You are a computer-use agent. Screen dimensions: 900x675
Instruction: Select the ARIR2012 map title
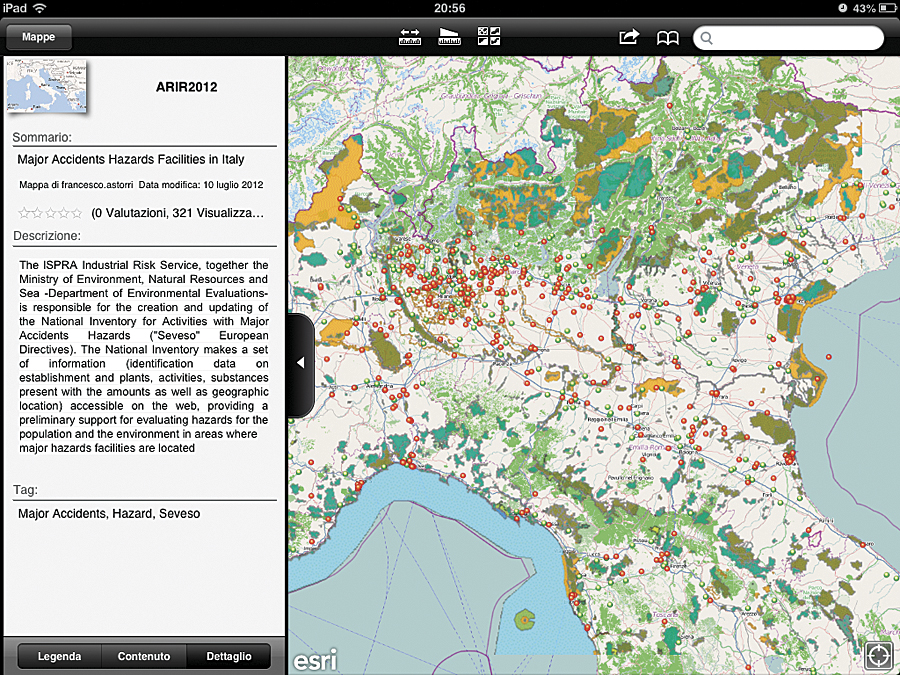pyautogui.click(x=187, y=87)
